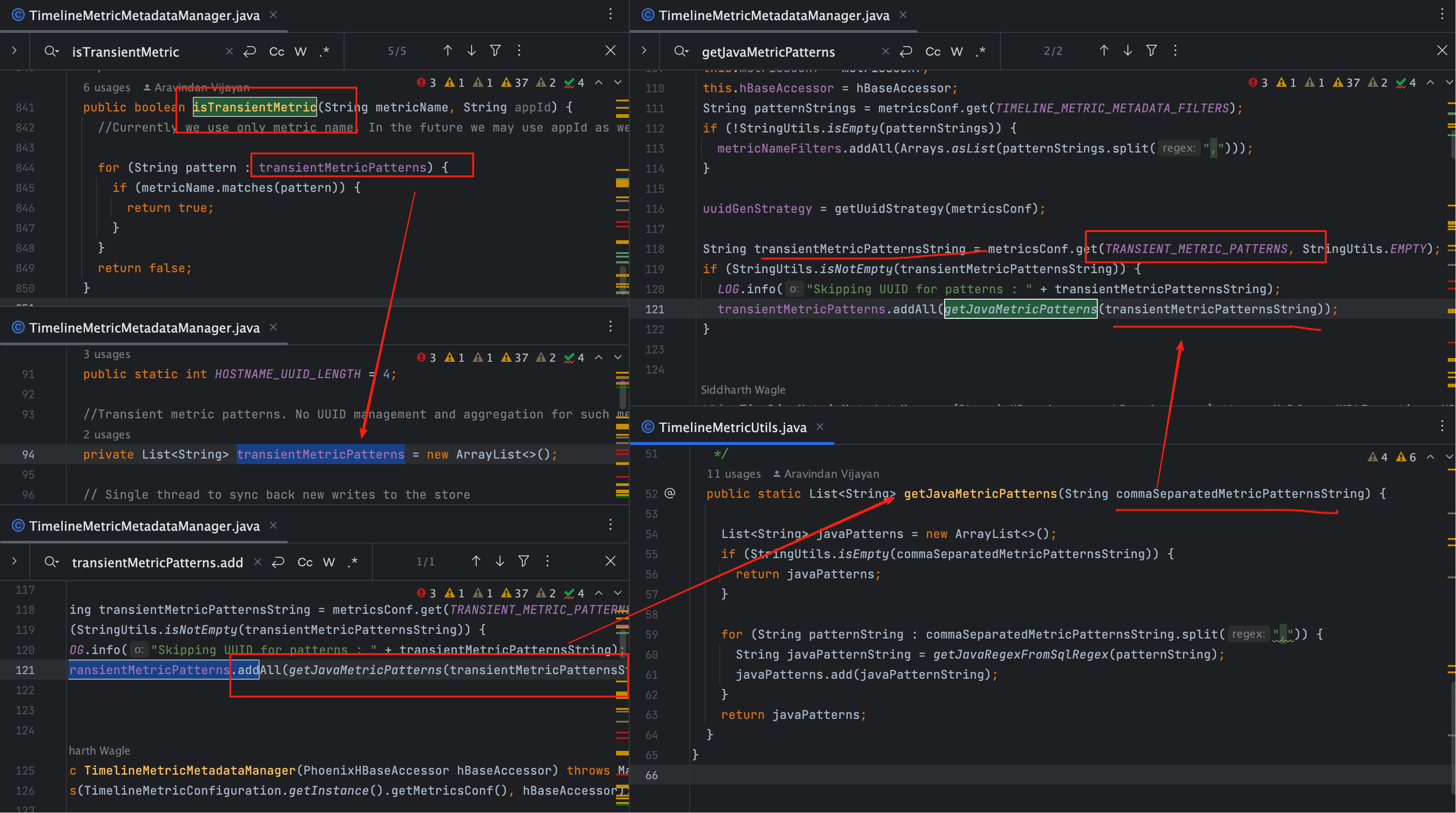1456x813 pixels.
Task: Select top-right TimelineMetricMetadataManager.java tab
Action: 774,15
